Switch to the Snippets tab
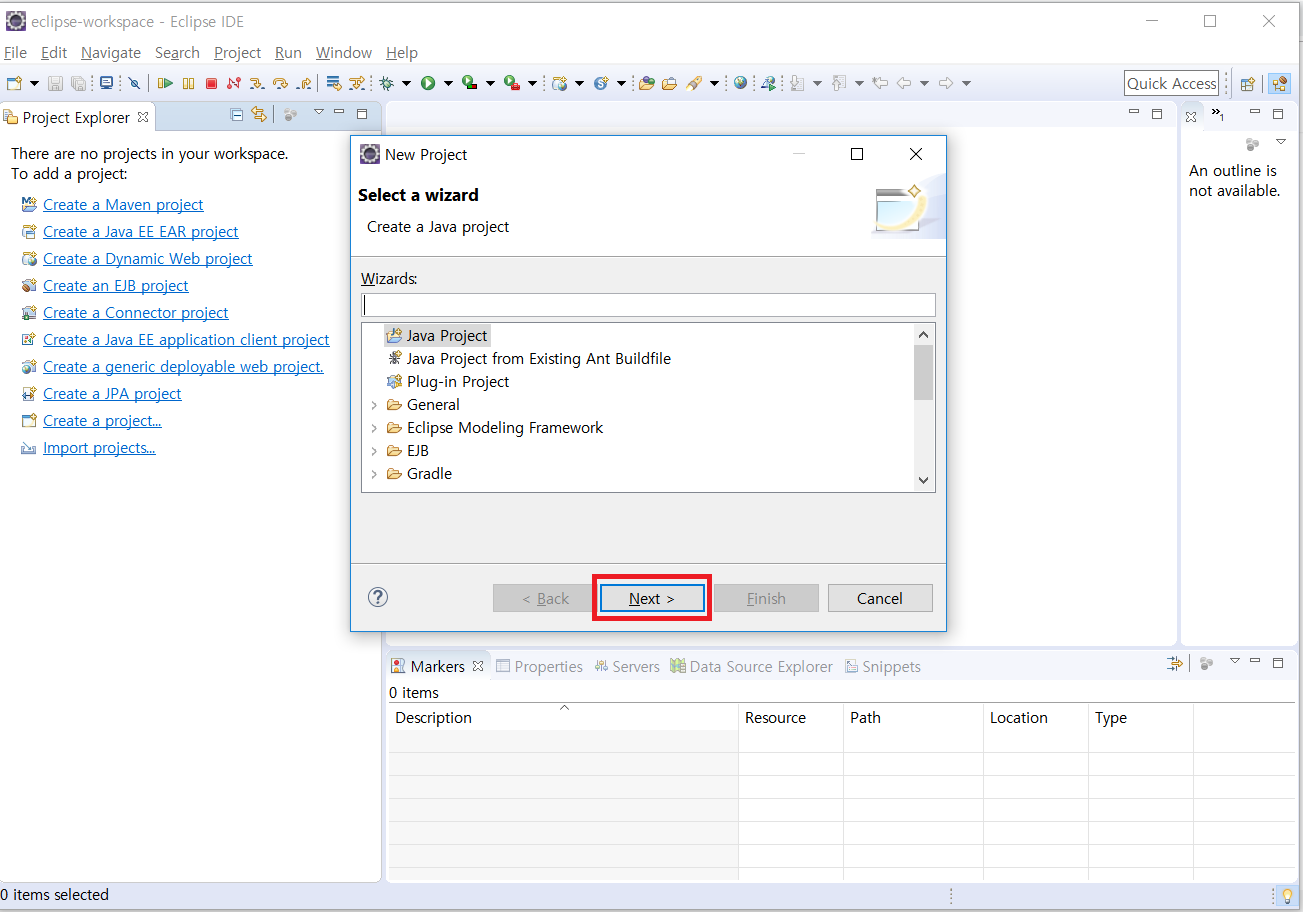Screen dimensions: 1303x912 pos(883,667)
